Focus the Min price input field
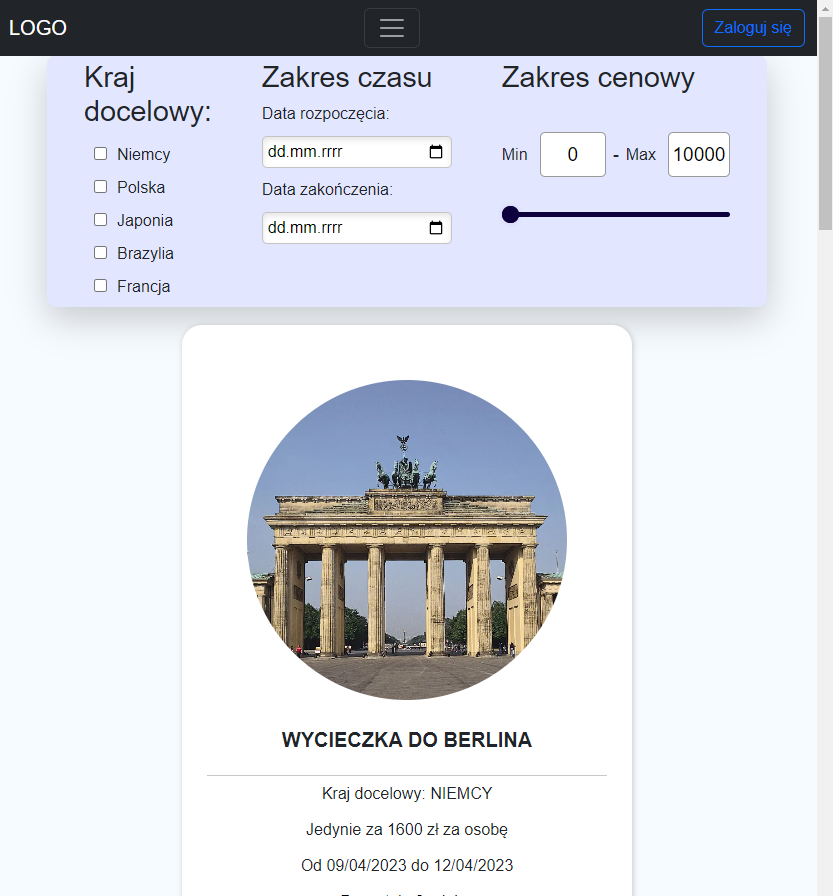This screenshot has height=896, width=833. coord(572,154)
